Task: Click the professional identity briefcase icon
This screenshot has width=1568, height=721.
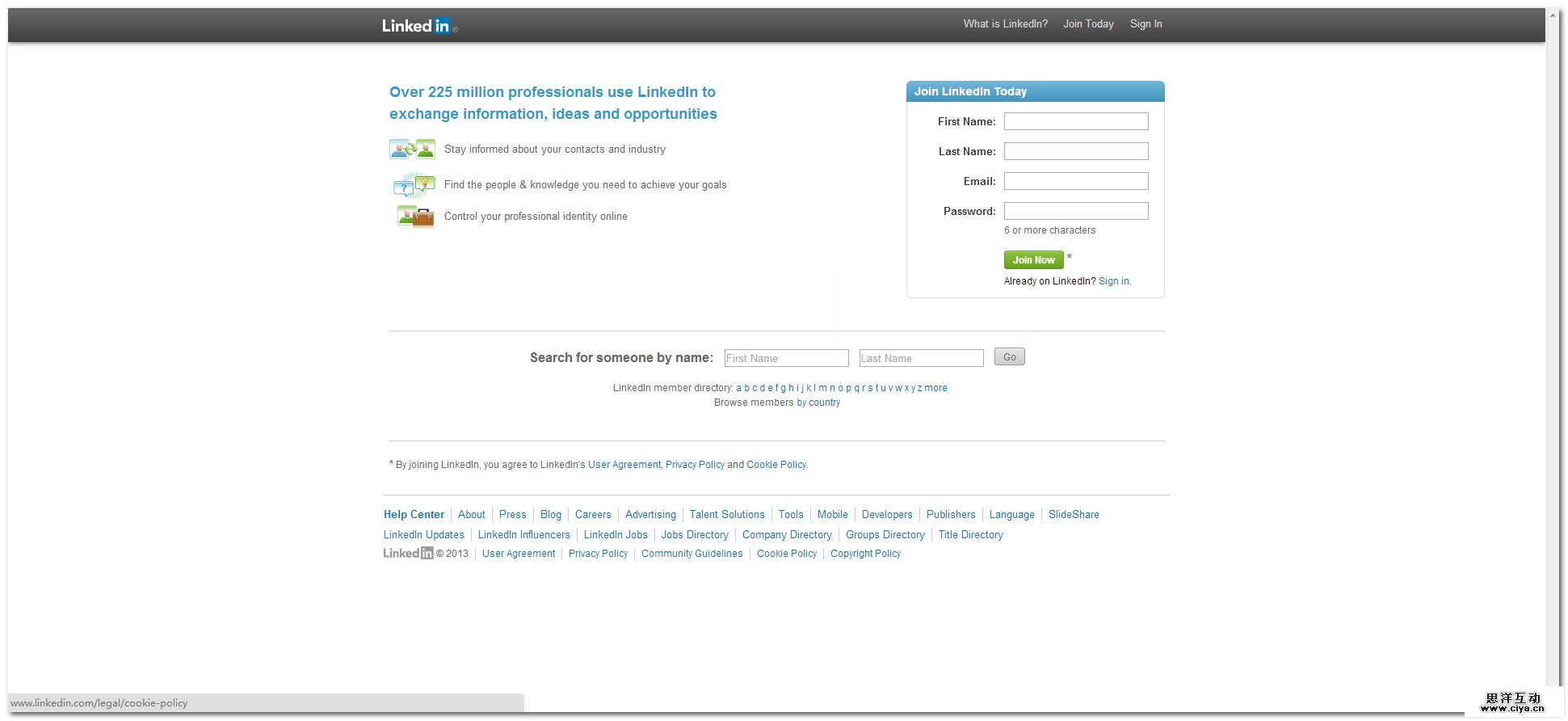Action: coord(415,217)
